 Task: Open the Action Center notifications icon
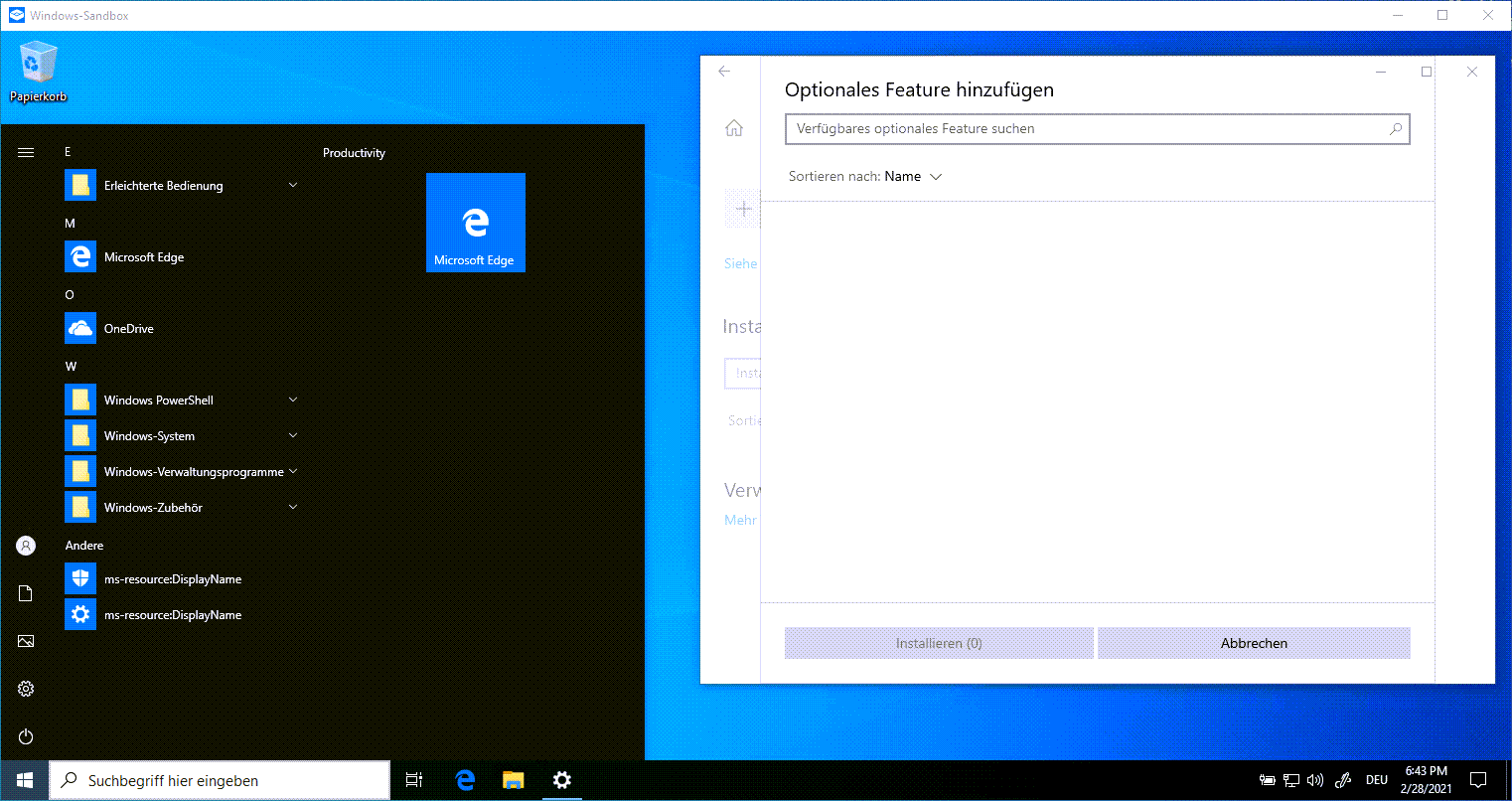1478,780
